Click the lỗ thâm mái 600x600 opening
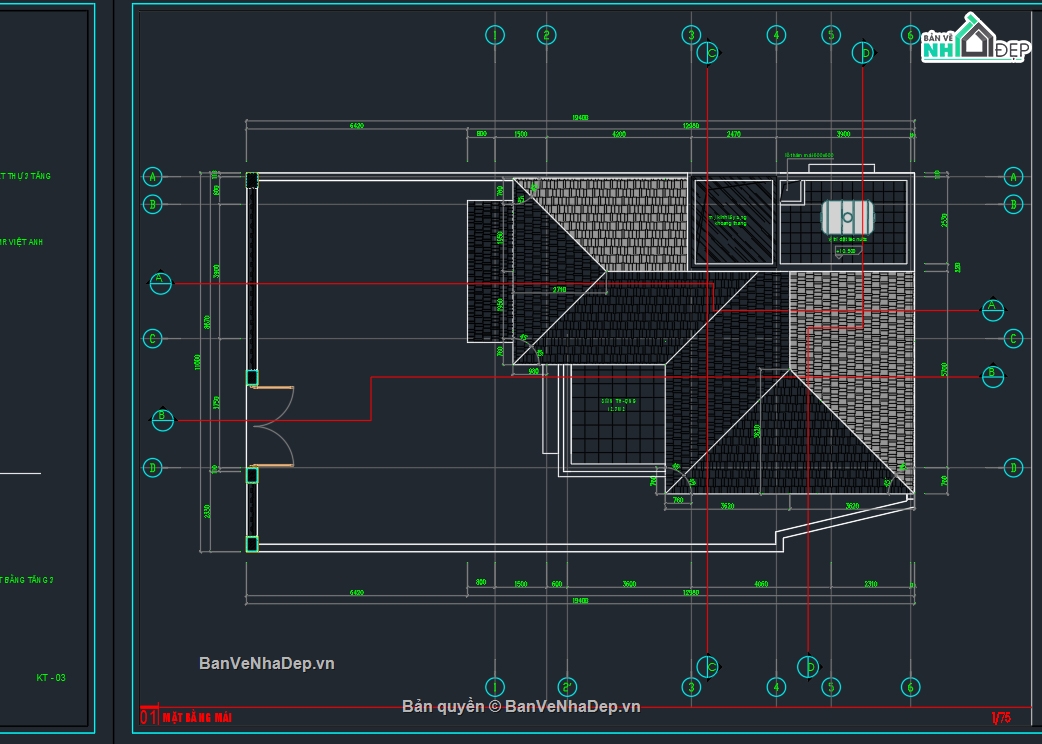The height and width of the screenshot is (744, 1042). [792, 192]
